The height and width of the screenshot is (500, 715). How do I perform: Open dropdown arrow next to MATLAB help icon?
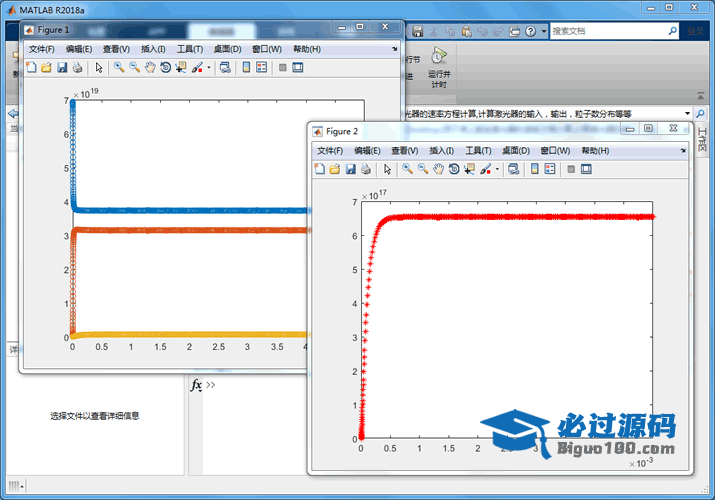point(544,31)
